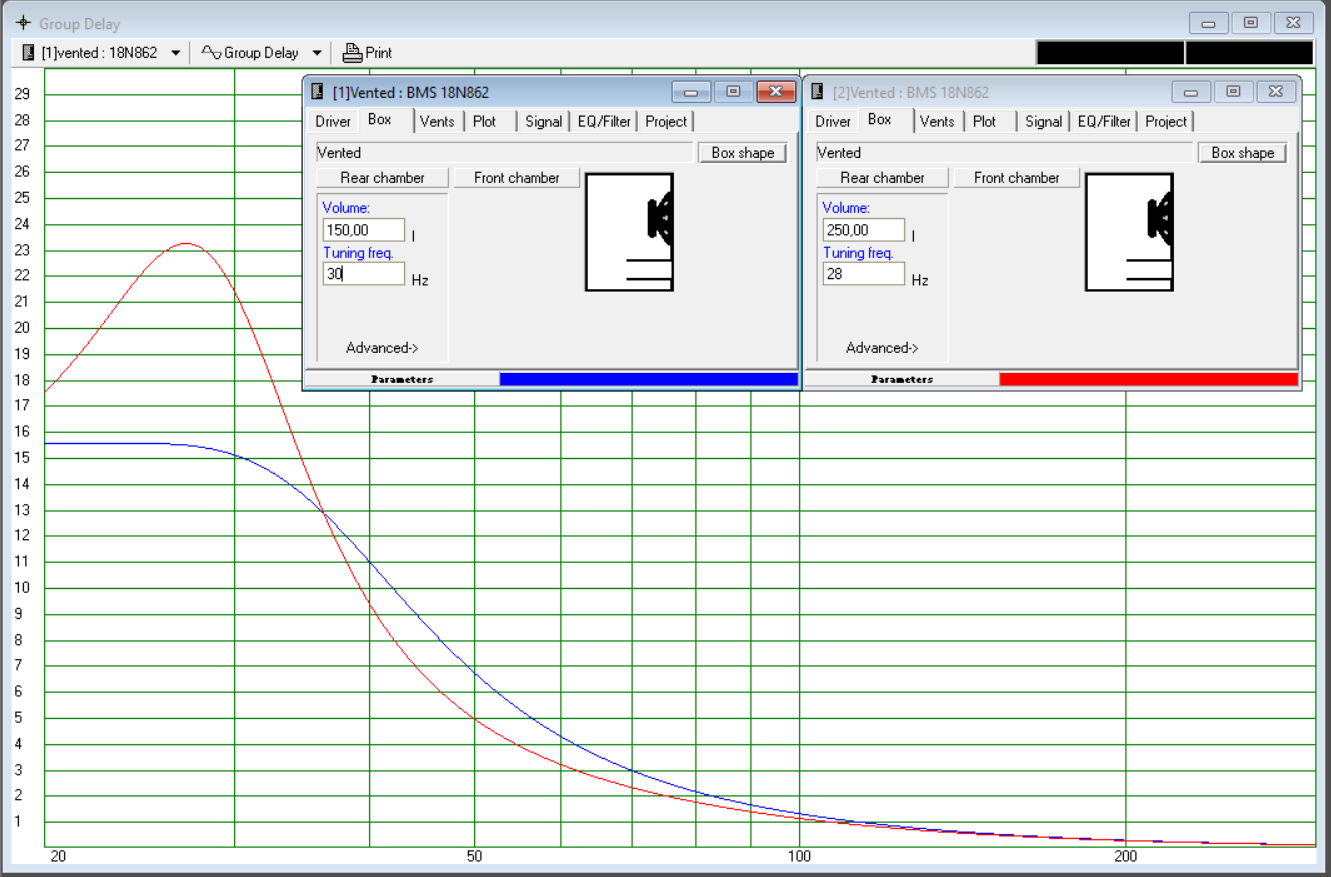The width and height of the screenshot is (1331, 877).
Task: Click the Front chamber button in window 2
Action: tap(1017, 178)
